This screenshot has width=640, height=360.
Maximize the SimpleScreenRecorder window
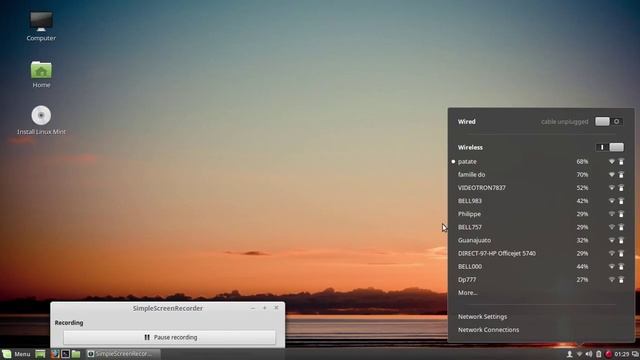264,308
